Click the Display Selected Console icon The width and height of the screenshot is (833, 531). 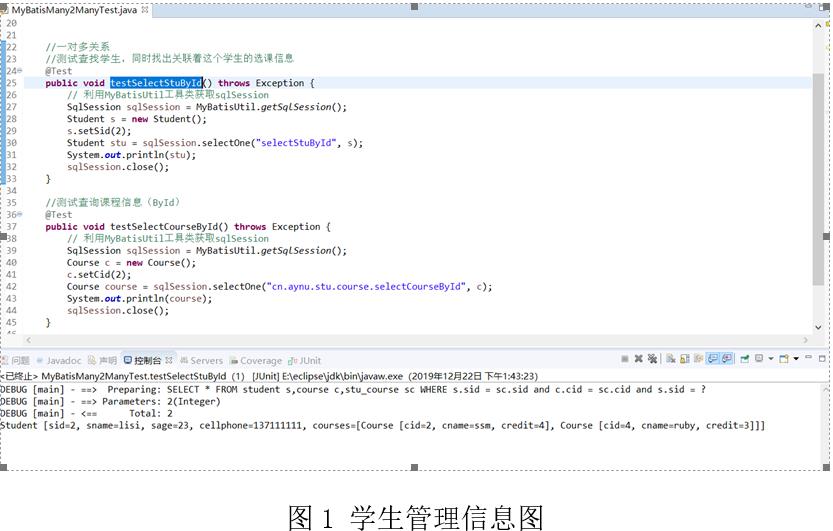tap(759, 358)
